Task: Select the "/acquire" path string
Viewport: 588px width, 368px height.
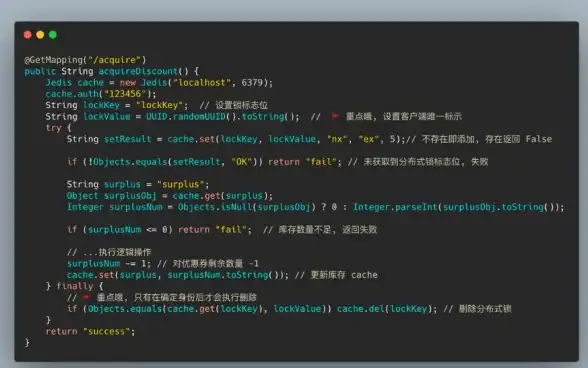Action: (x=114, y=60)
